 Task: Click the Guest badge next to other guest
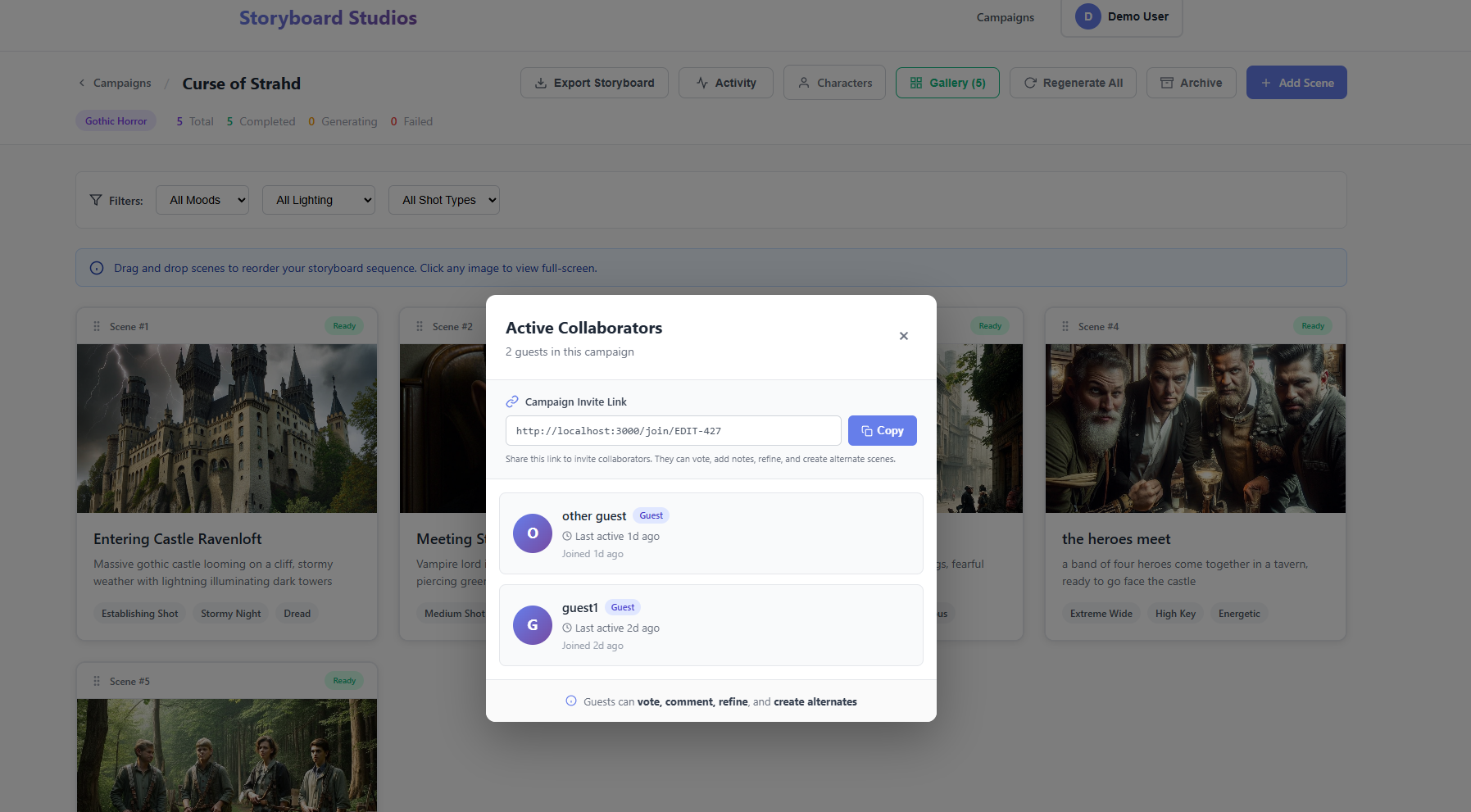click(652, 515)
